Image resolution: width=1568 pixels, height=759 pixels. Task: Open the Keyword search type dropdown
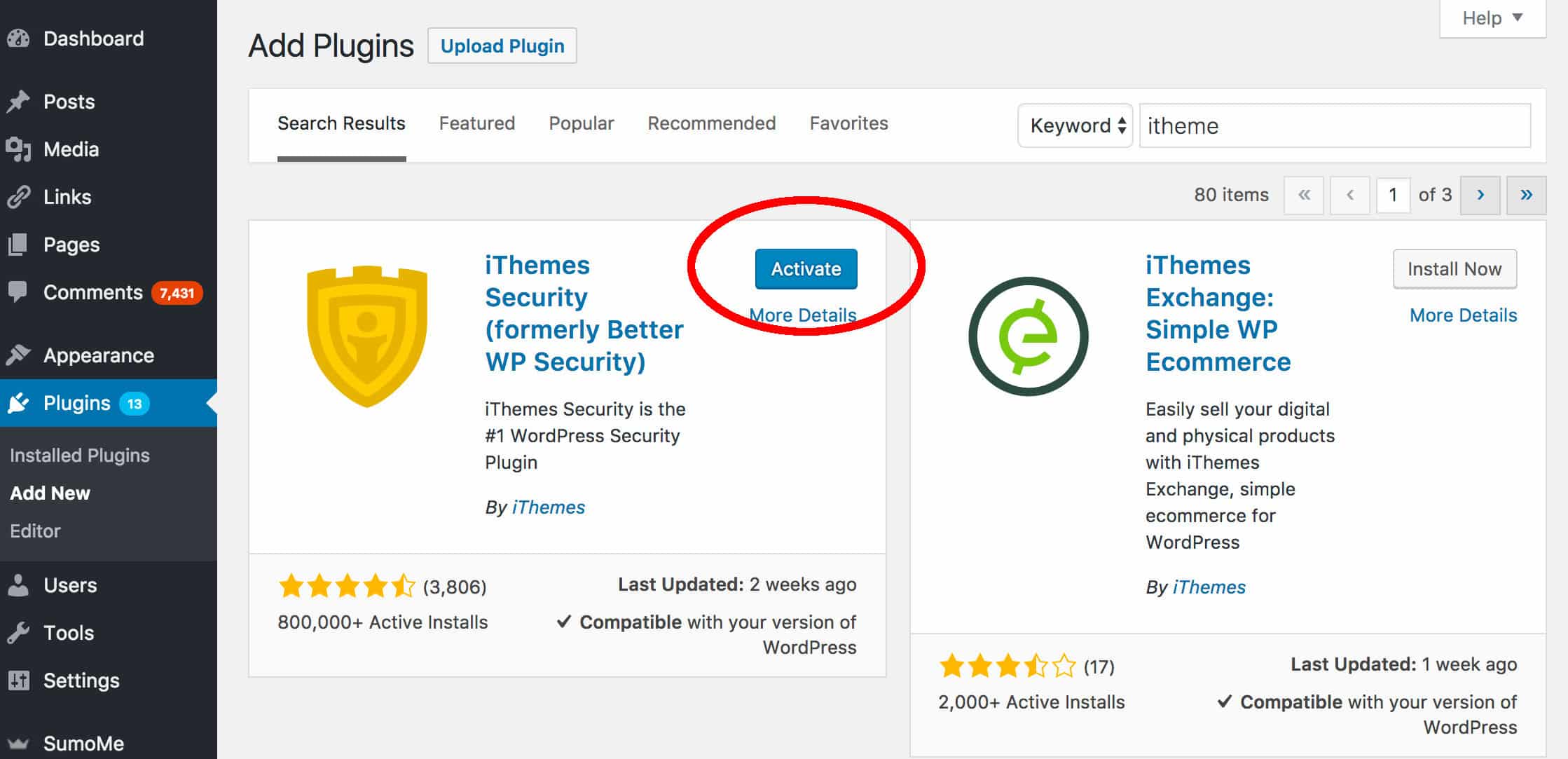[x=1075, y=125]
